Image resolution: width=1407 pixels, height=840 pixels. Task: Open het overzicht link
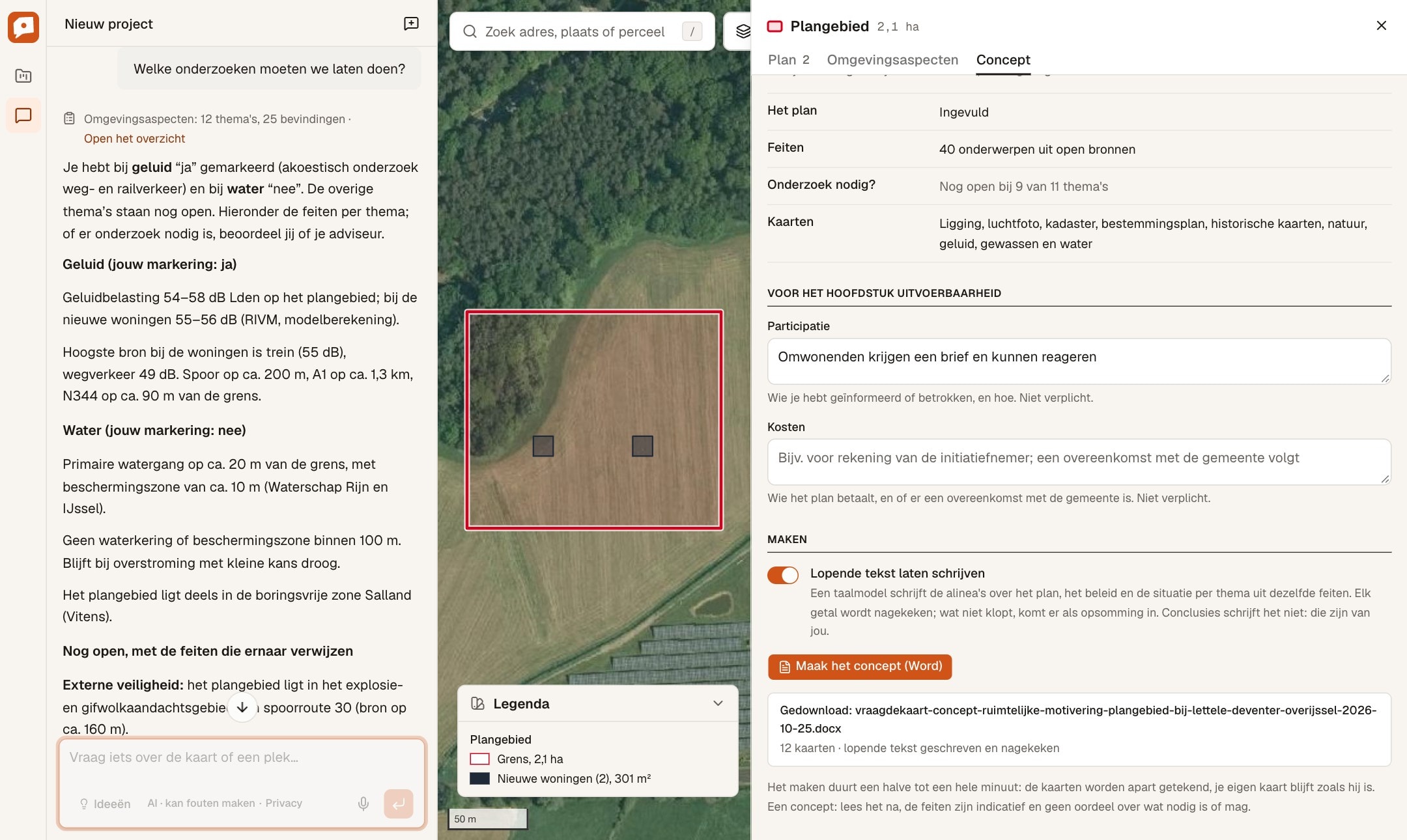tap(134, 139)
